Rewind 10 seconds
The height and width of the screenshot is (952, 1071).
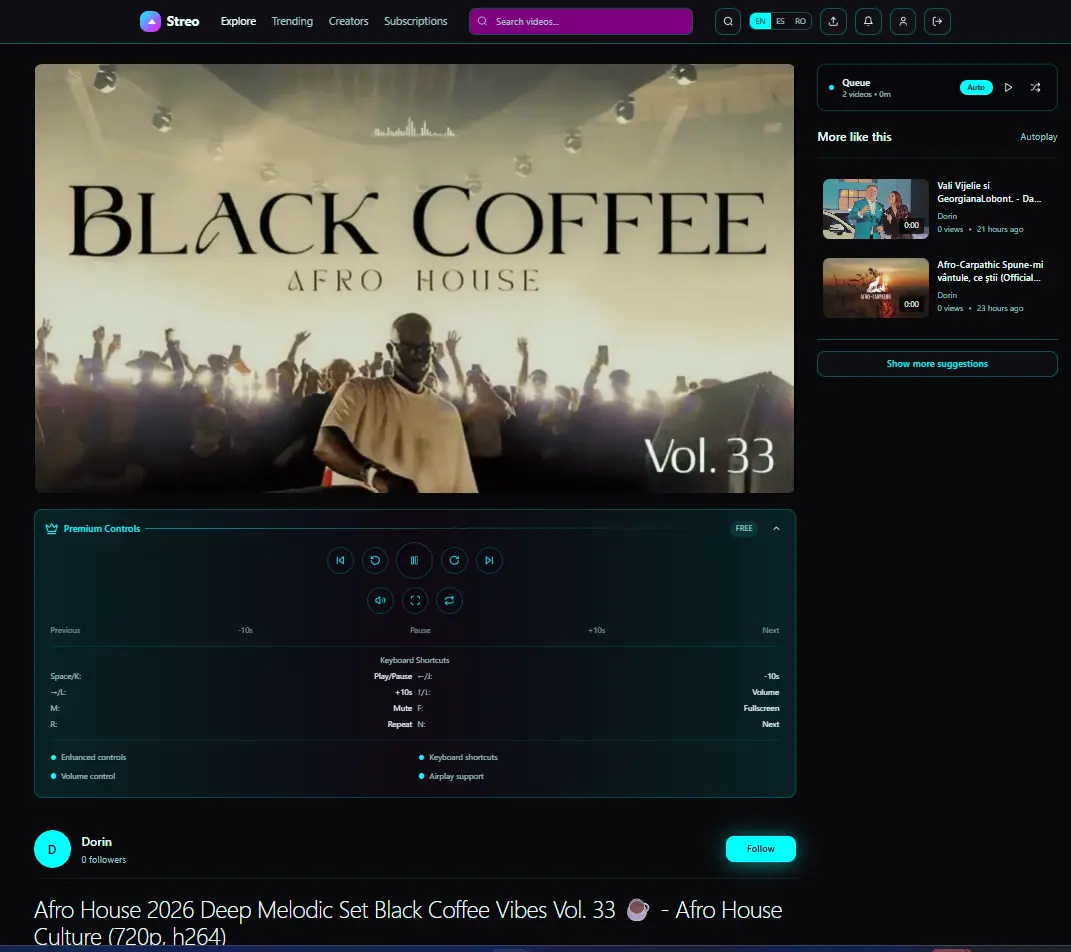(375, 561)
